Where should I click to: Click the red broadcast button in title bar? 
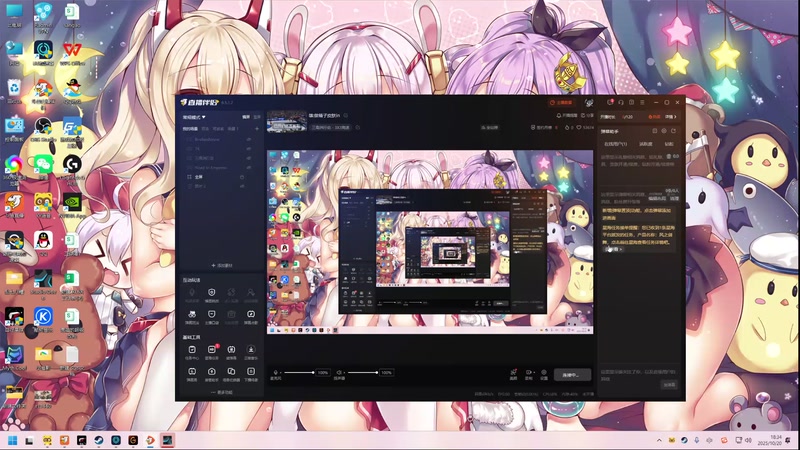click(561, 103)
